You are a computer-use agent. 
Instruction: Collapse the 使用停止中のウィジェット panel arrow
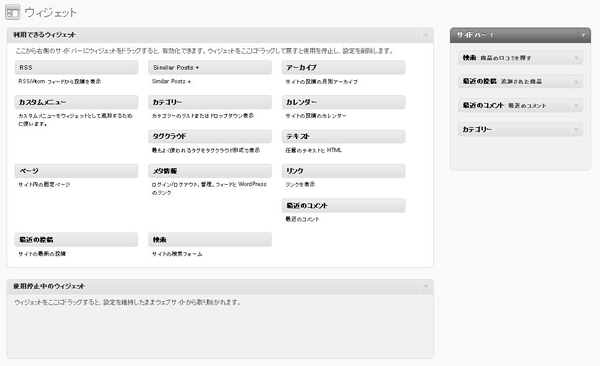point(426,286)
